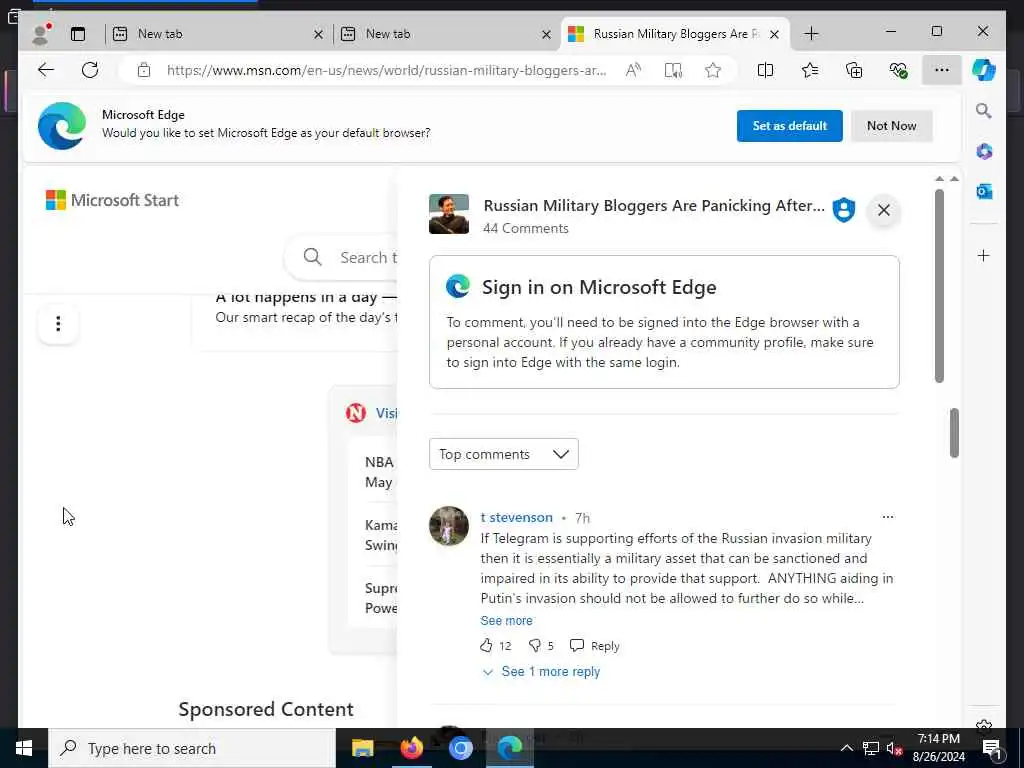Open Microsoft 365 sidebar icon
Viewport: 1024px width, 768px height.
coord(984,152)
